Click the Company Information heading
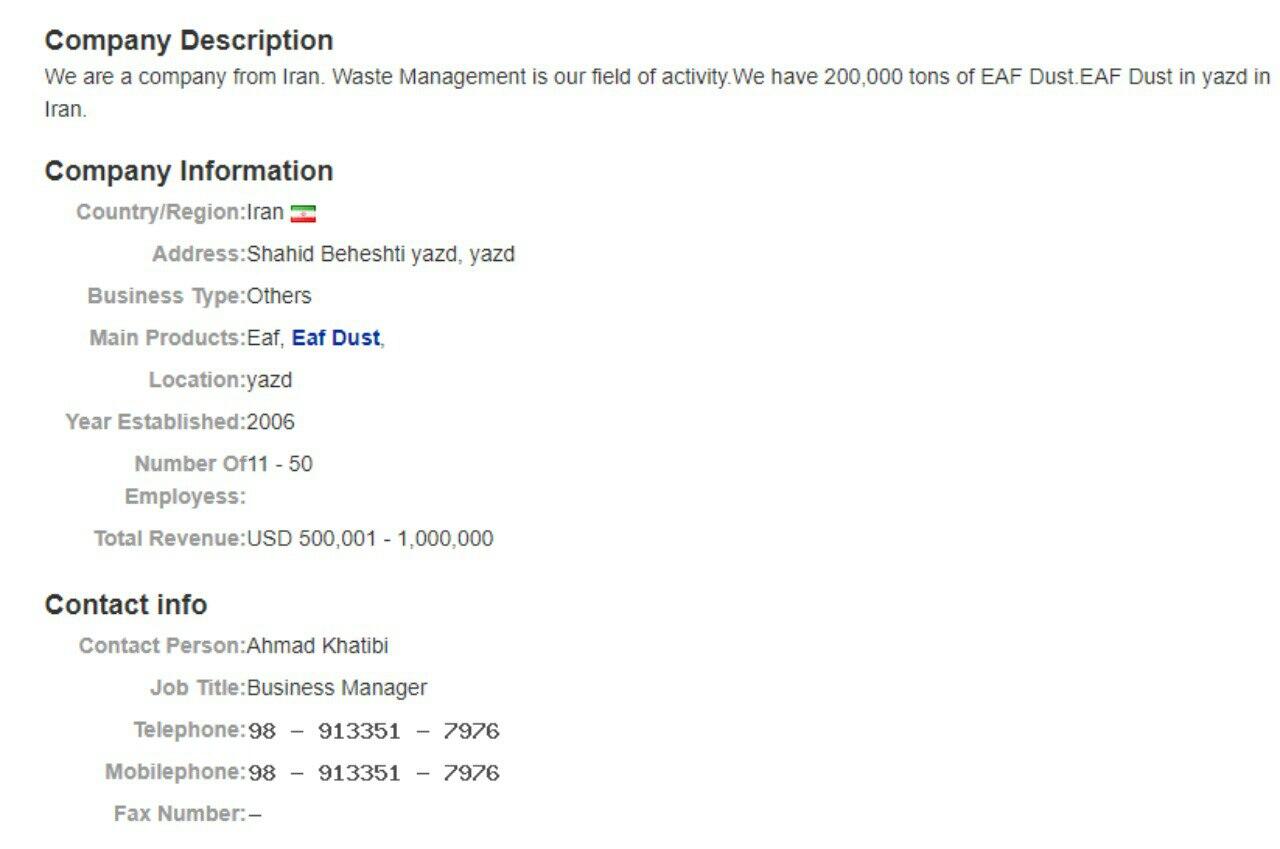This screenshot has width=1280, height=849. [189, 171]
